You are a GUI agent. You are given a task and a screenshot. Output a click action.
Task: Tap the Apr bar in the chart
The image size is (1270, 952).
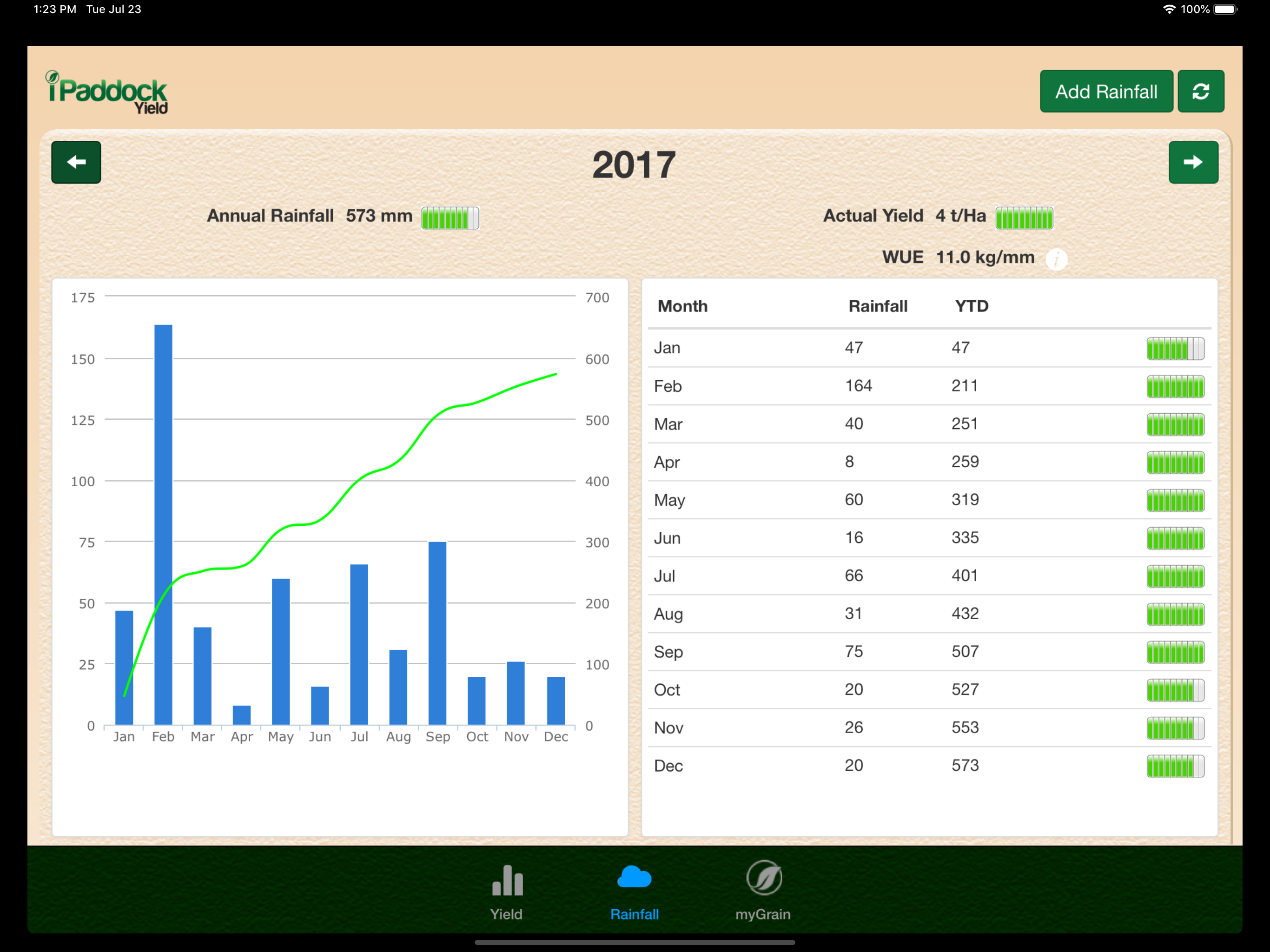(241, 715)
